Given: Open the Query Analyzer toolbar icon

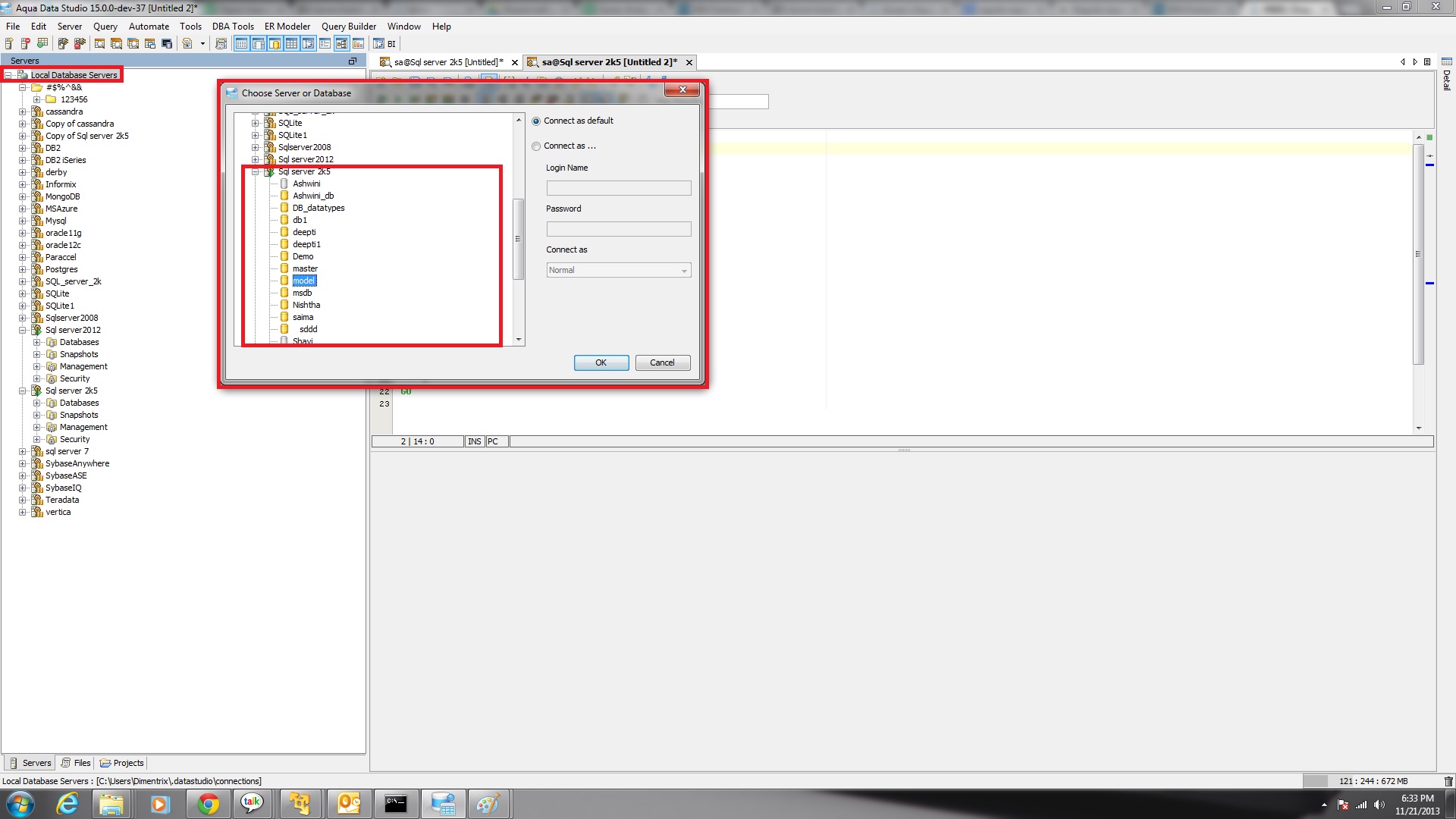Looking at the screenshot, I should [x=99, y=44].
